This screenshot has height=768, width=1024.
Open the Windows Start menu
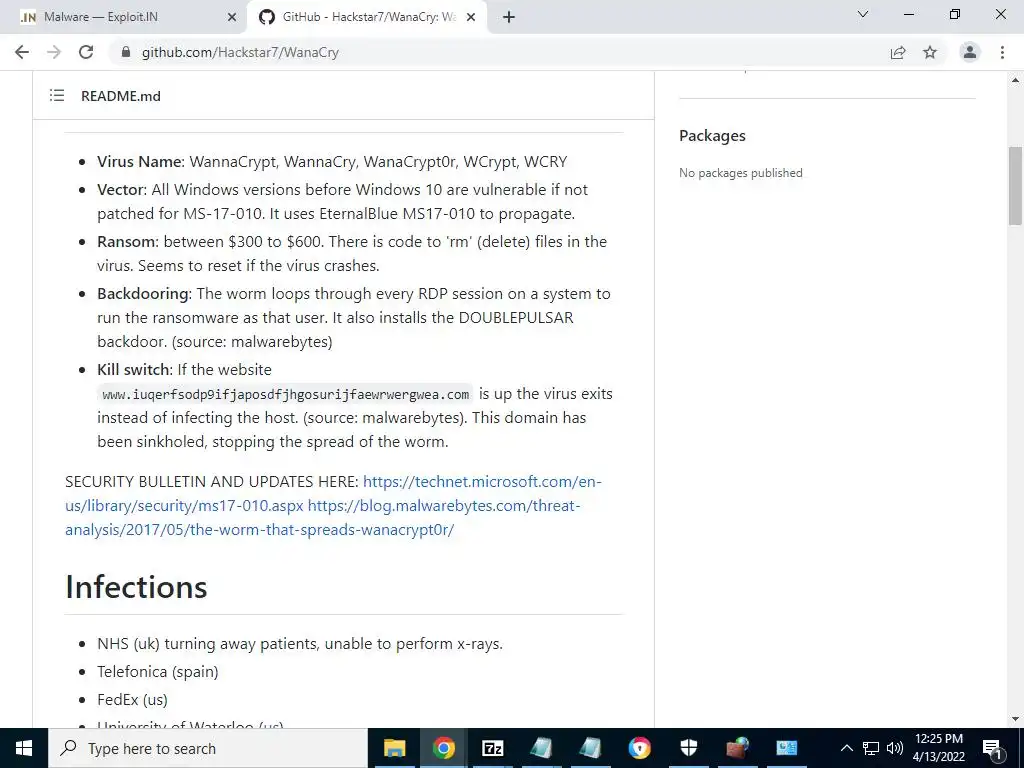pyautogui.click(x=24, y=748)
